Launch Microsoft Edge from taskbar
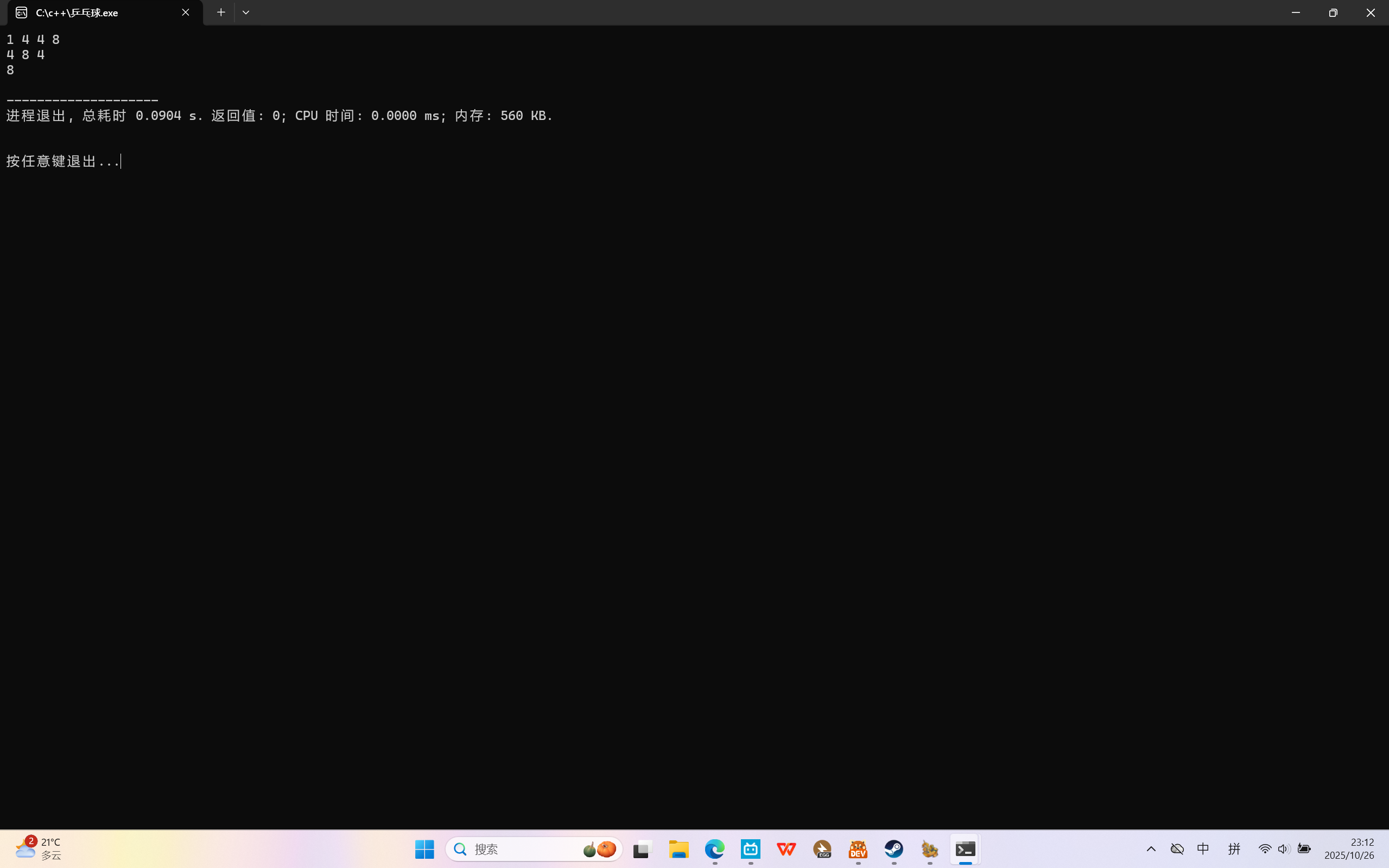The width and height of the screenshot is (1389, 868). point(715,849)
